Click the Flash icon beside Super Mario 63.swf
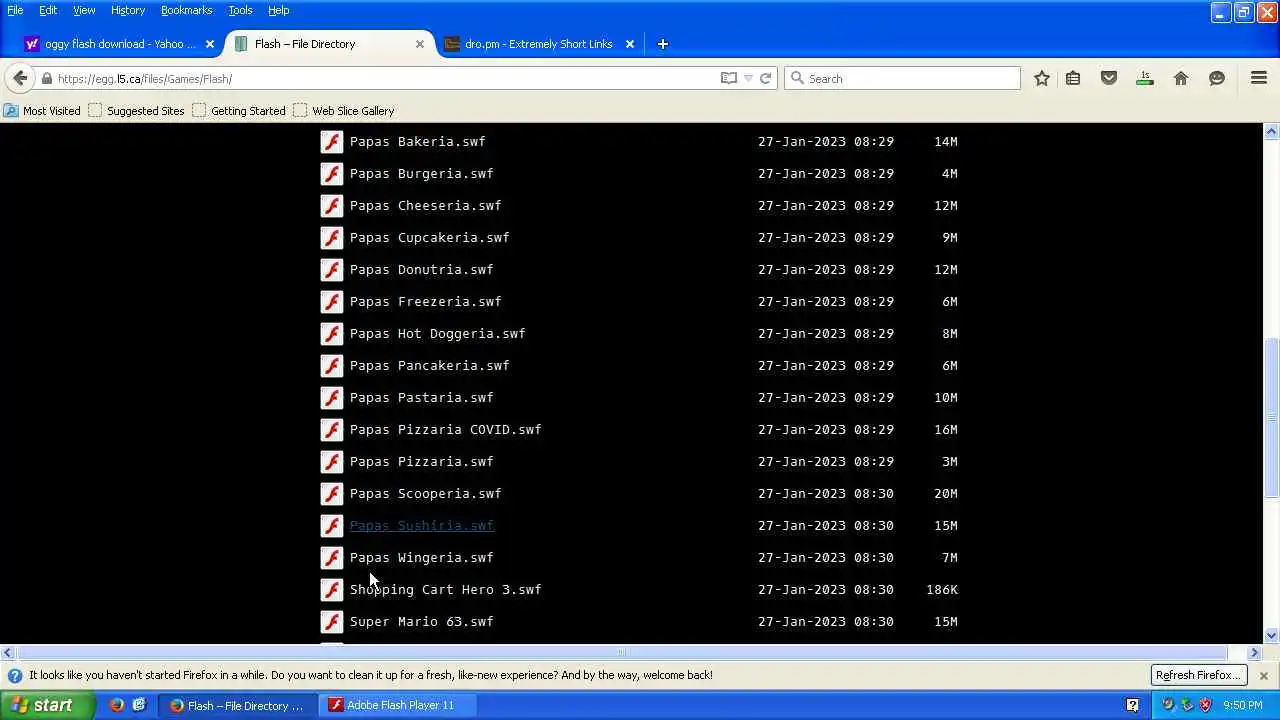 coord(331,622)
